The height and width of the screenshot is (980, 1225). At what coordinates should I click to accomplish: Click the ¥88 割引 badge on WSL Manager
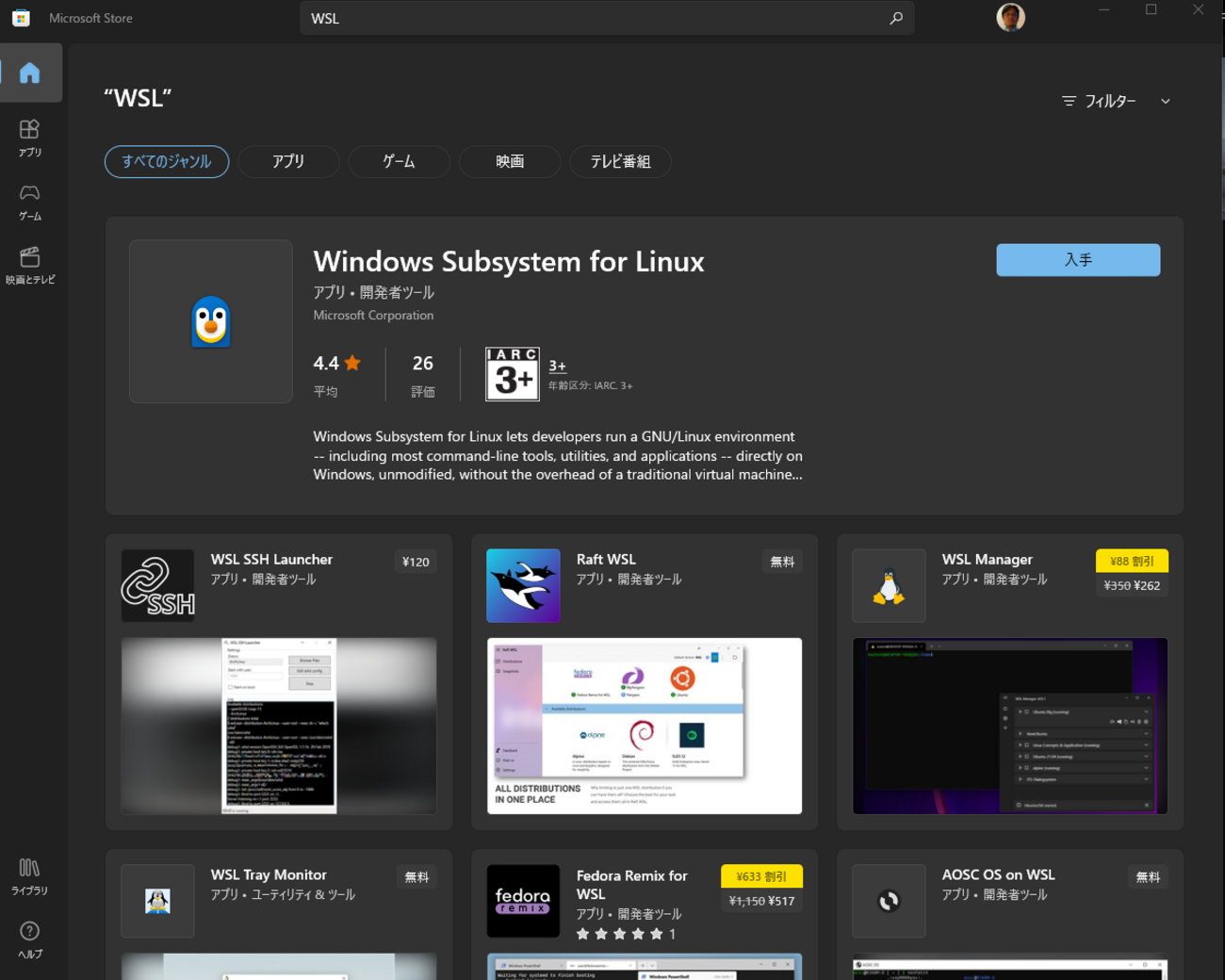click(1132, 561)
